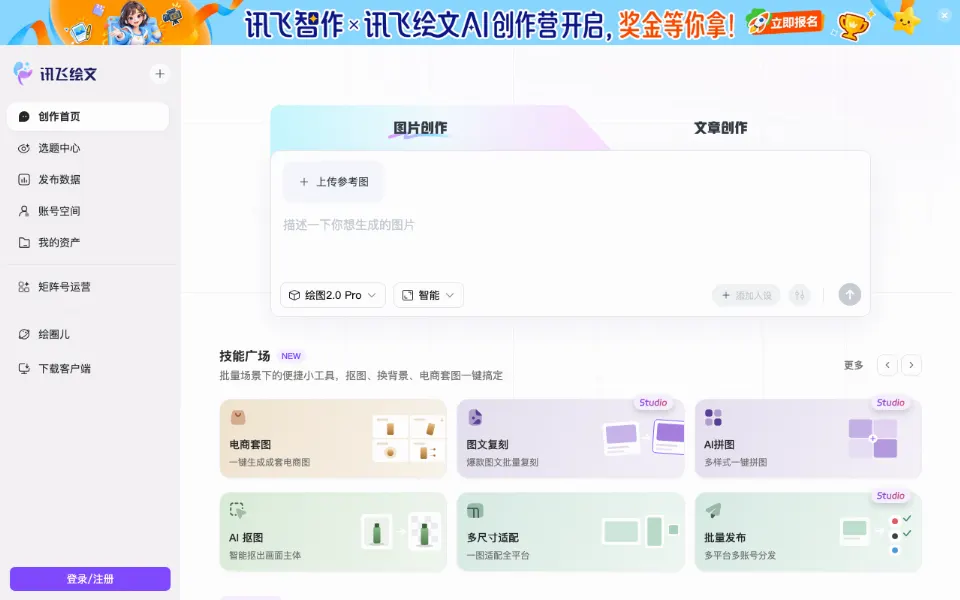Switch to the 文章创作 tab

pos(721,128)
